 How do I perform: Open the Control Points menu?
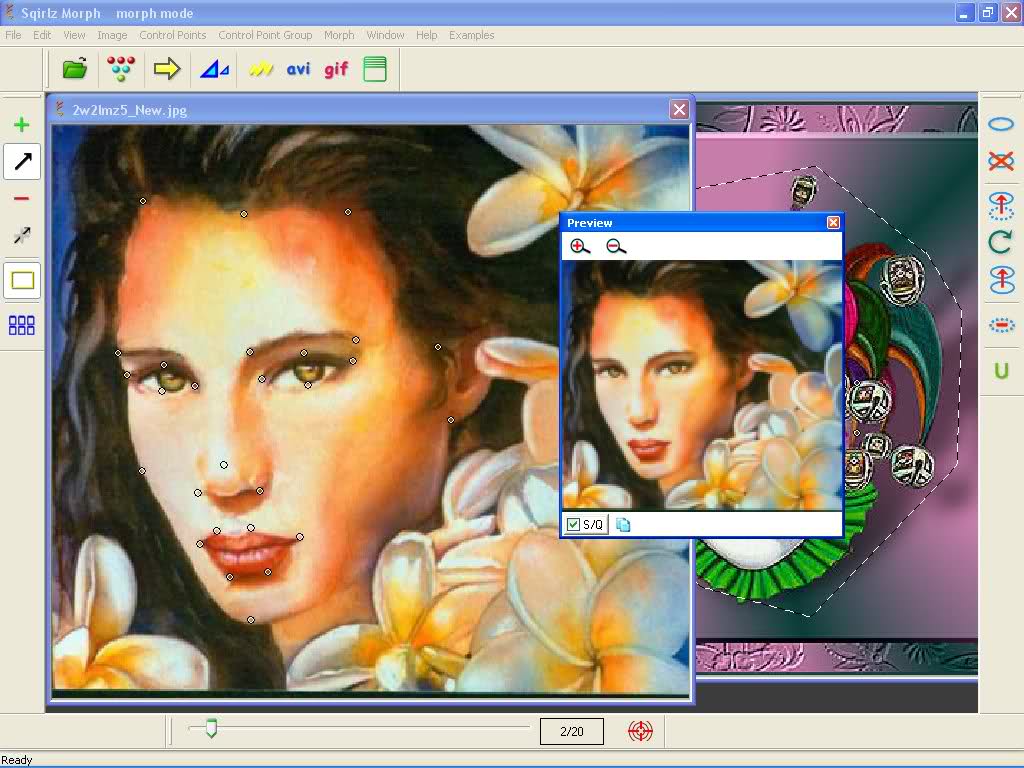point(172,35)
